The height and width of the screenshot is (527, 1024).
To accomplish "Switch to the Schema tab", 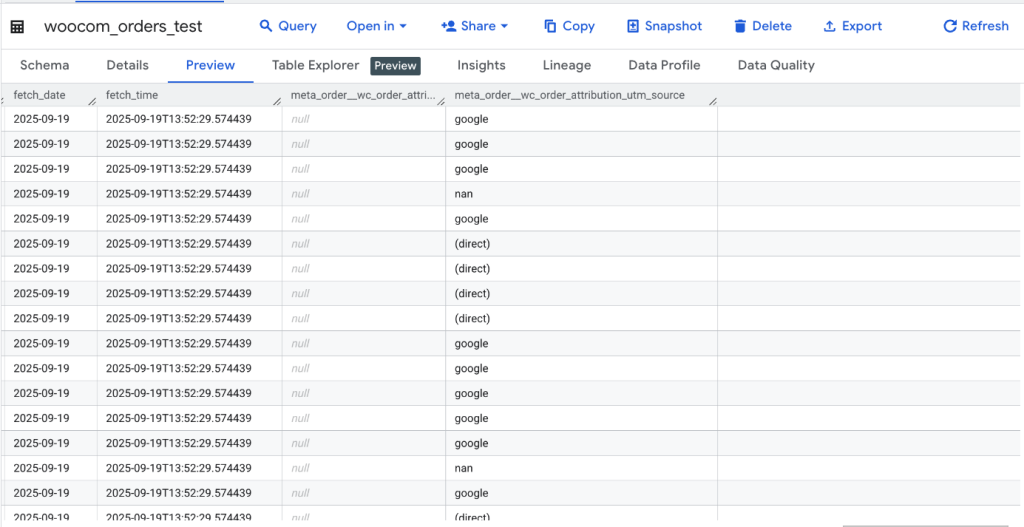I will [44, 65].
